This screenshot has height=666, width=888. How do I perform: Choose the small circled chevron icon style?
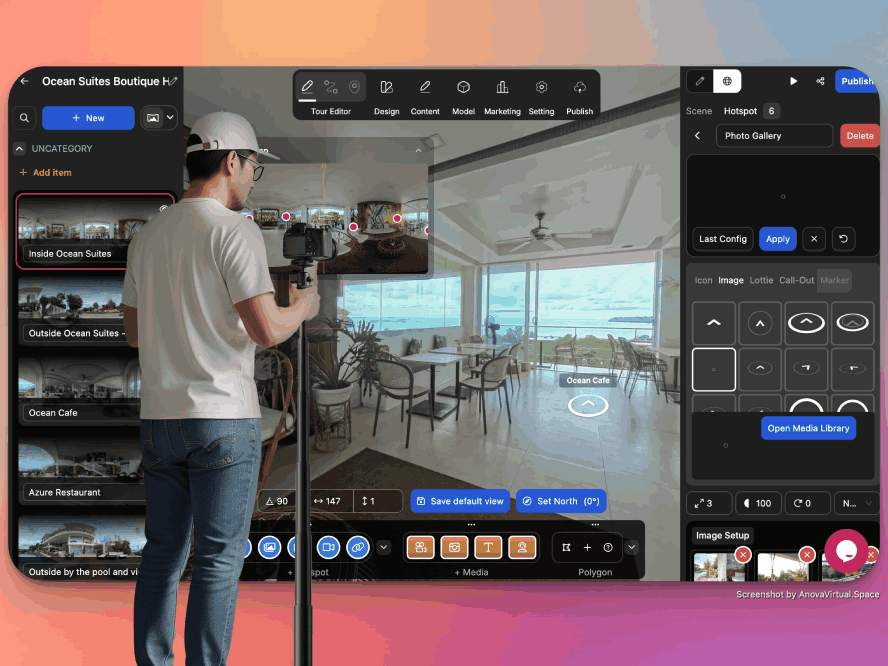(x=760, y=323)
